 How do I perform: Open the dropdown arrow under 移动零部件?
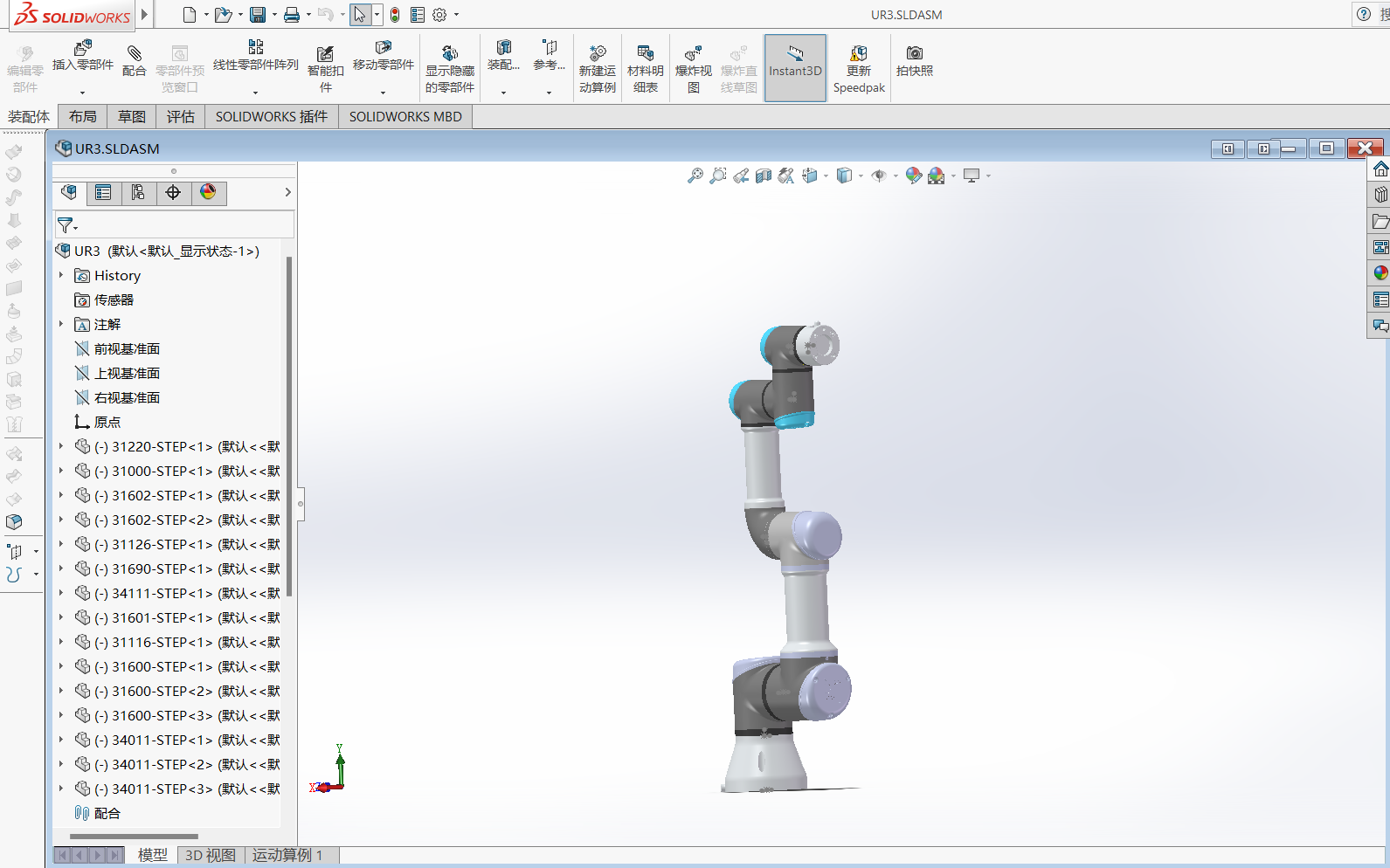[x=383, y=92]
